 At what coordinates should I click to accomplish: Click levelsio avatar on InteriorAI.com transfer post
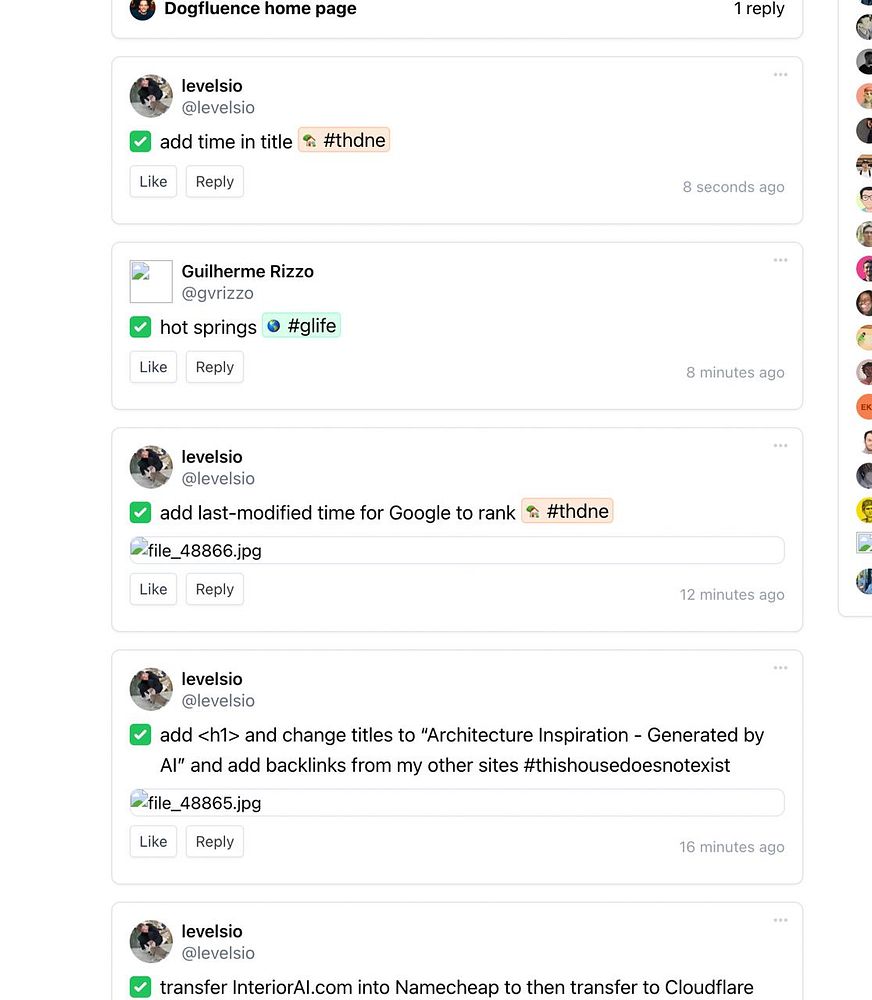[x=151, y=941]
